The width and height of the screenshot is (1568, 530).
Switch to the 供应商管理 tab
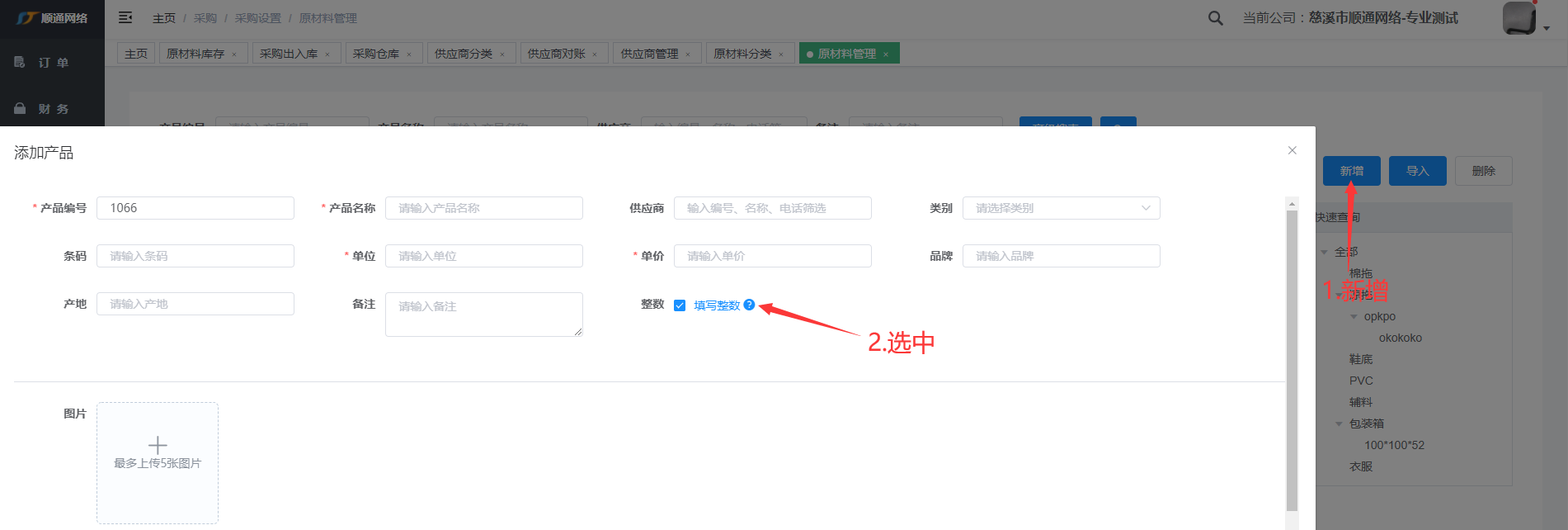(x=649, y=54)
